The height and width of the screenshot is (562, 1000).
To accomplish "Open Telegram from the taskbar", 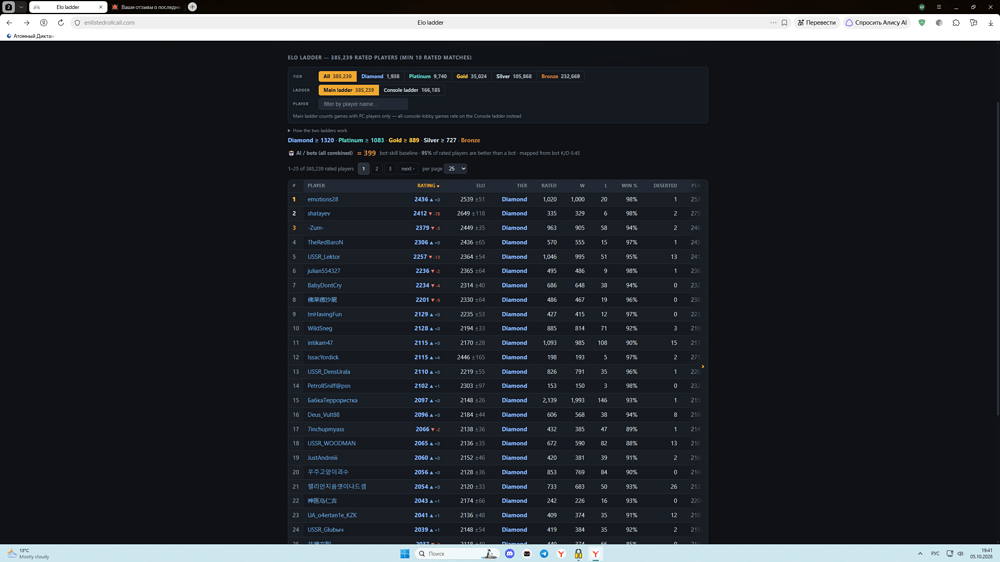I will (x=544, y=554).
